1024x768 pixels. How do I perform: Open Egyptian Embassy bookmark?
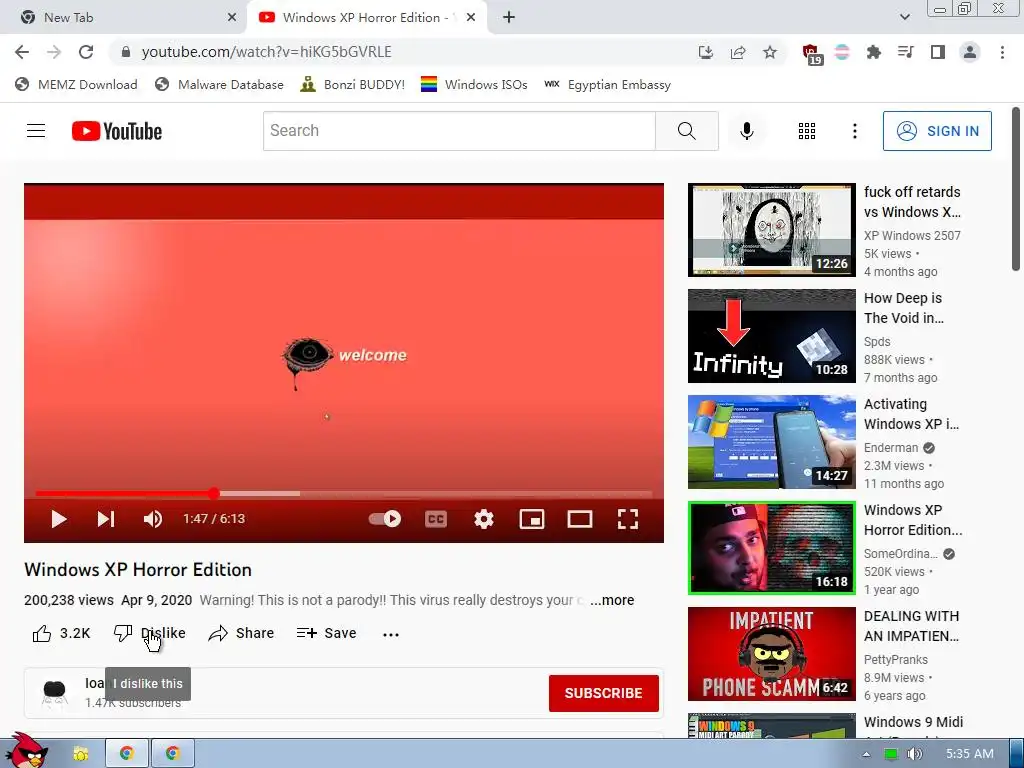607,85
